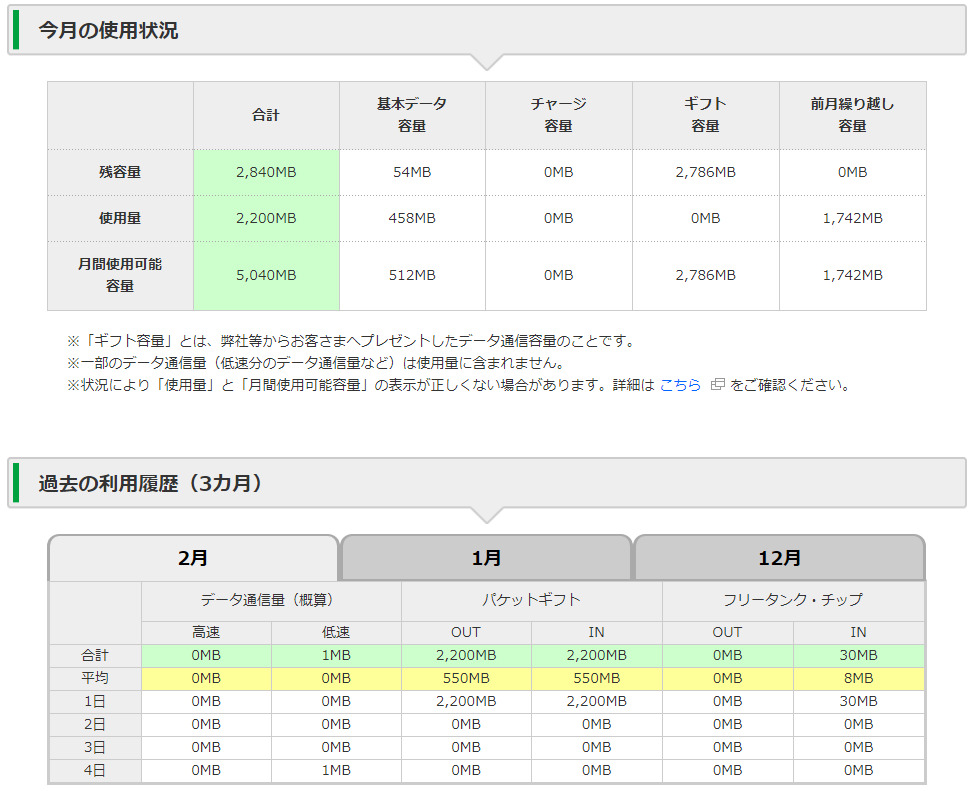Click the green 2,840MB total remaining cell
The image size is (971, 791).
pyautogui.click(x=266, y=172)
